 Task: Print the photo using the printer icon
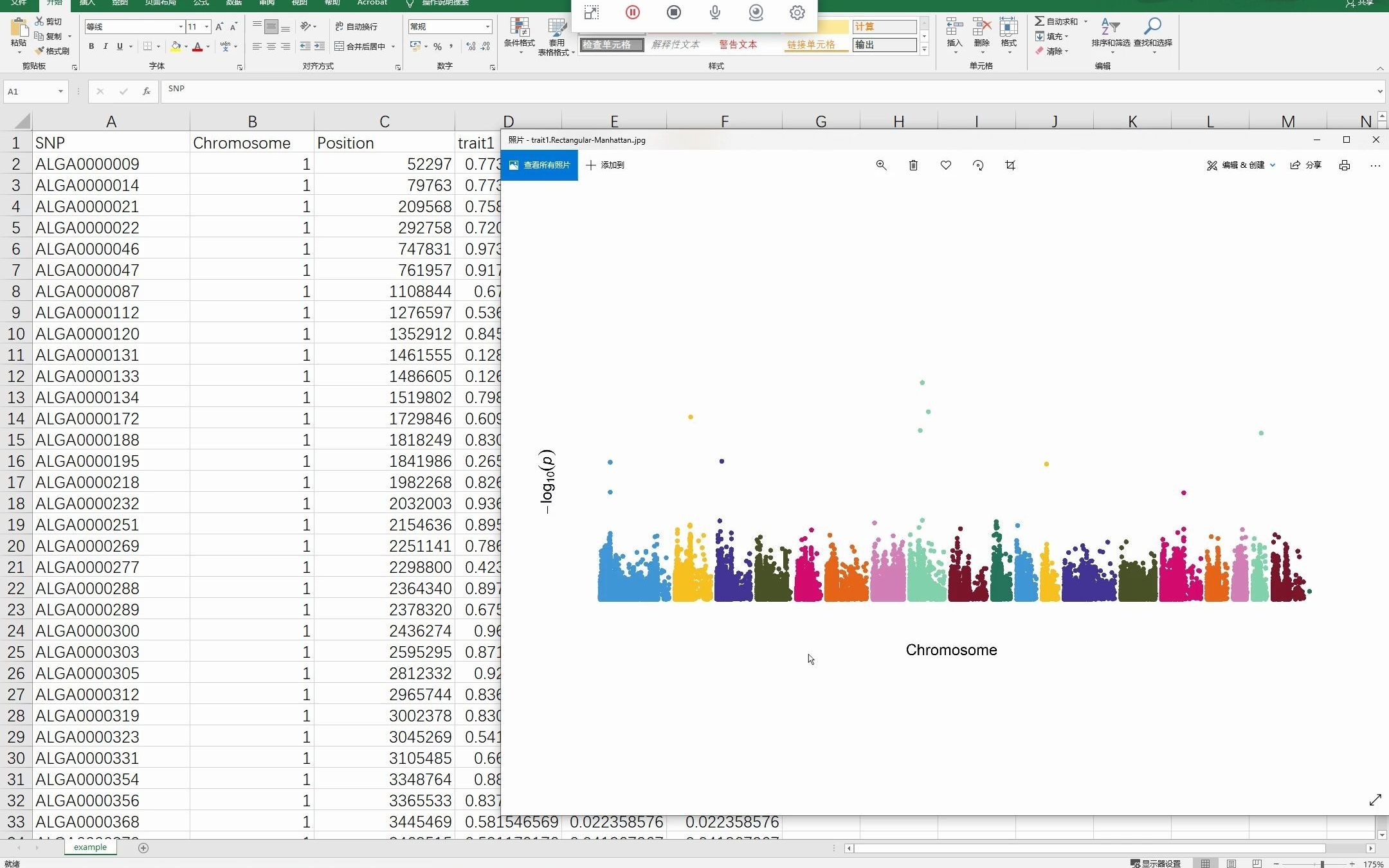click(x=1344, y=165)
